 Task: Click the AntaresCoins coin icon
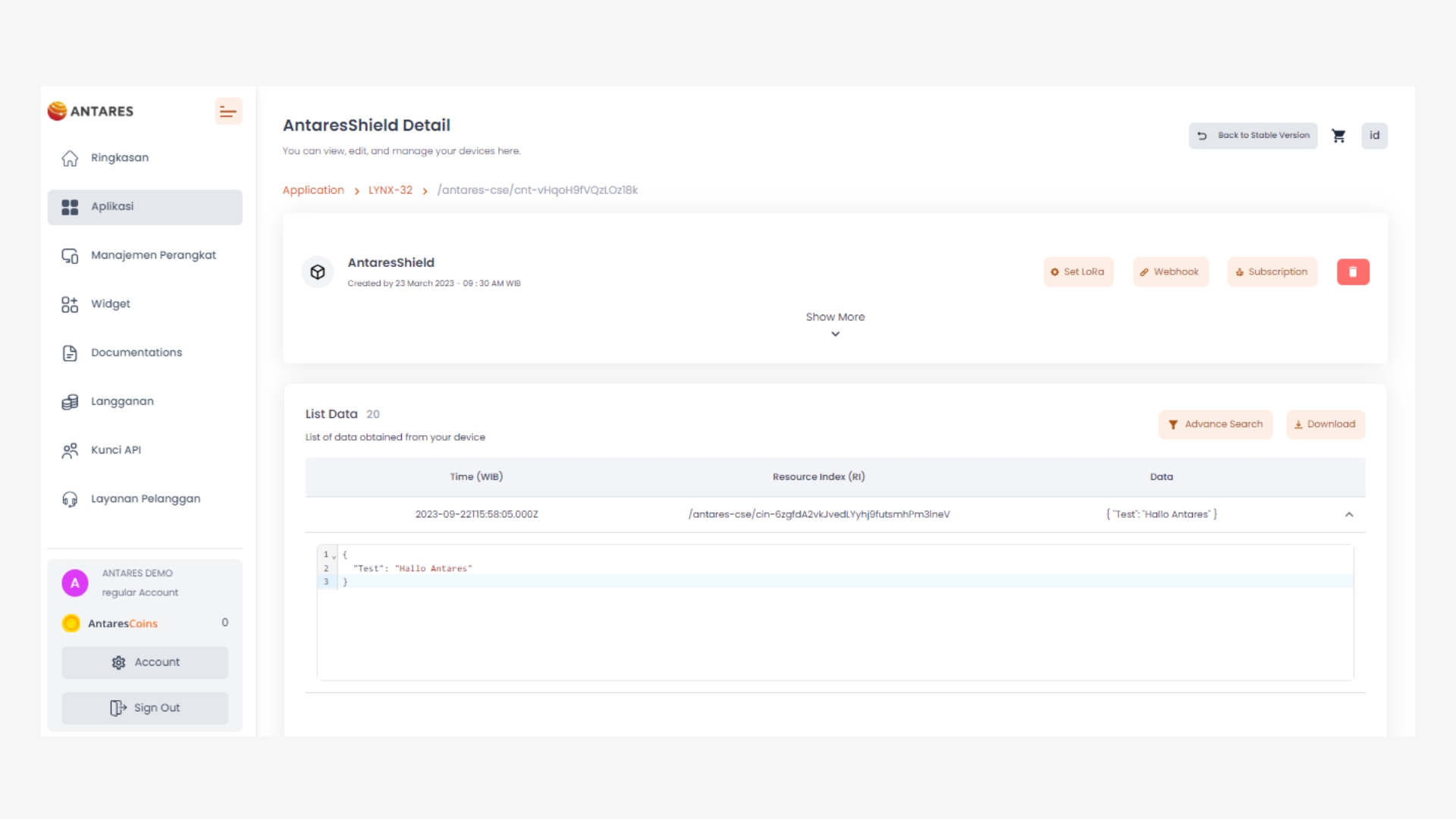tap(71, 623)
